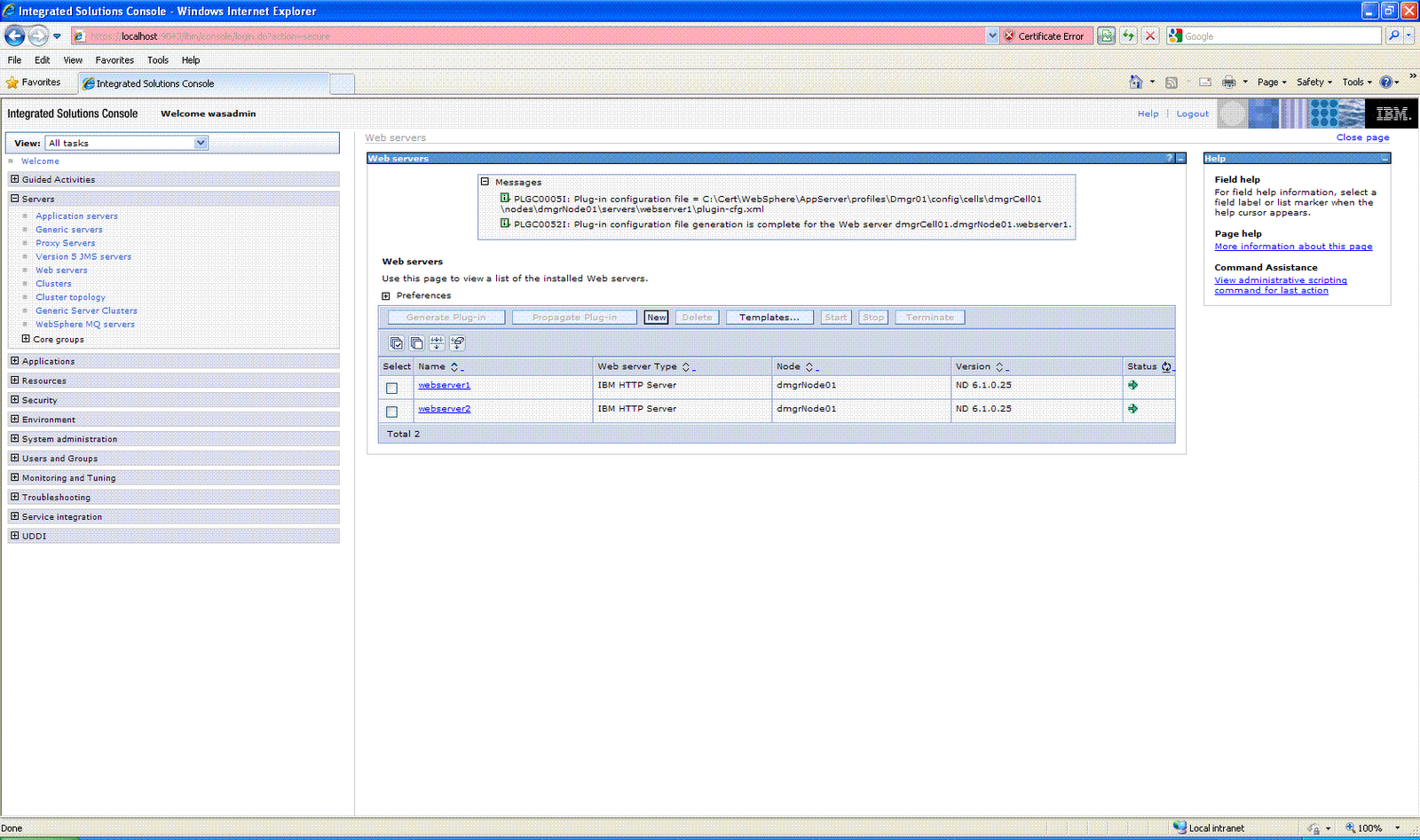Open the Tools menu in menu bar
1420x840 pixels.
158,60
